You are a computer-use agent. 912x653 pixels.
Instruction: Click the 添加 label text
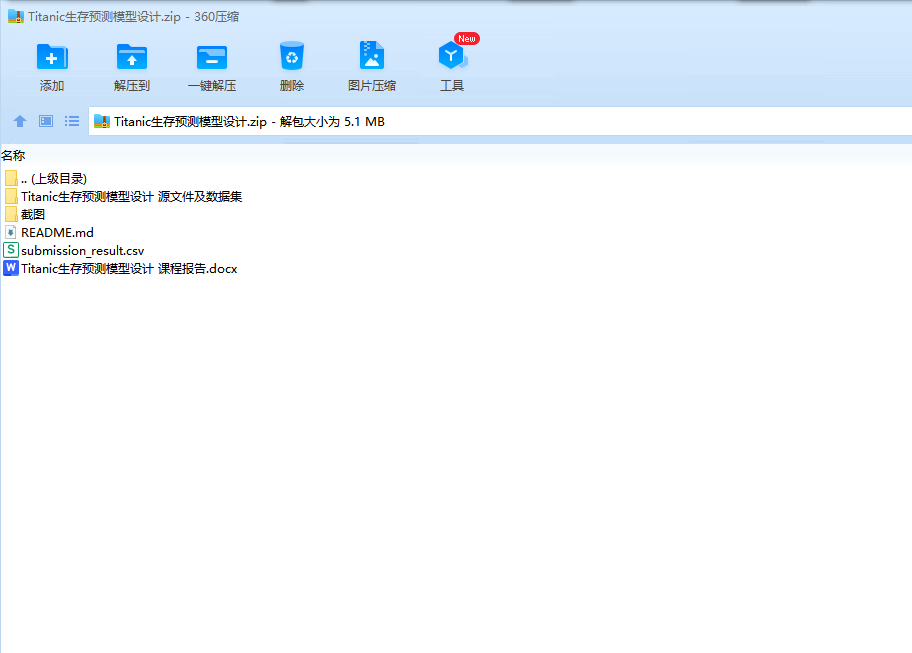tap(52, 85)
